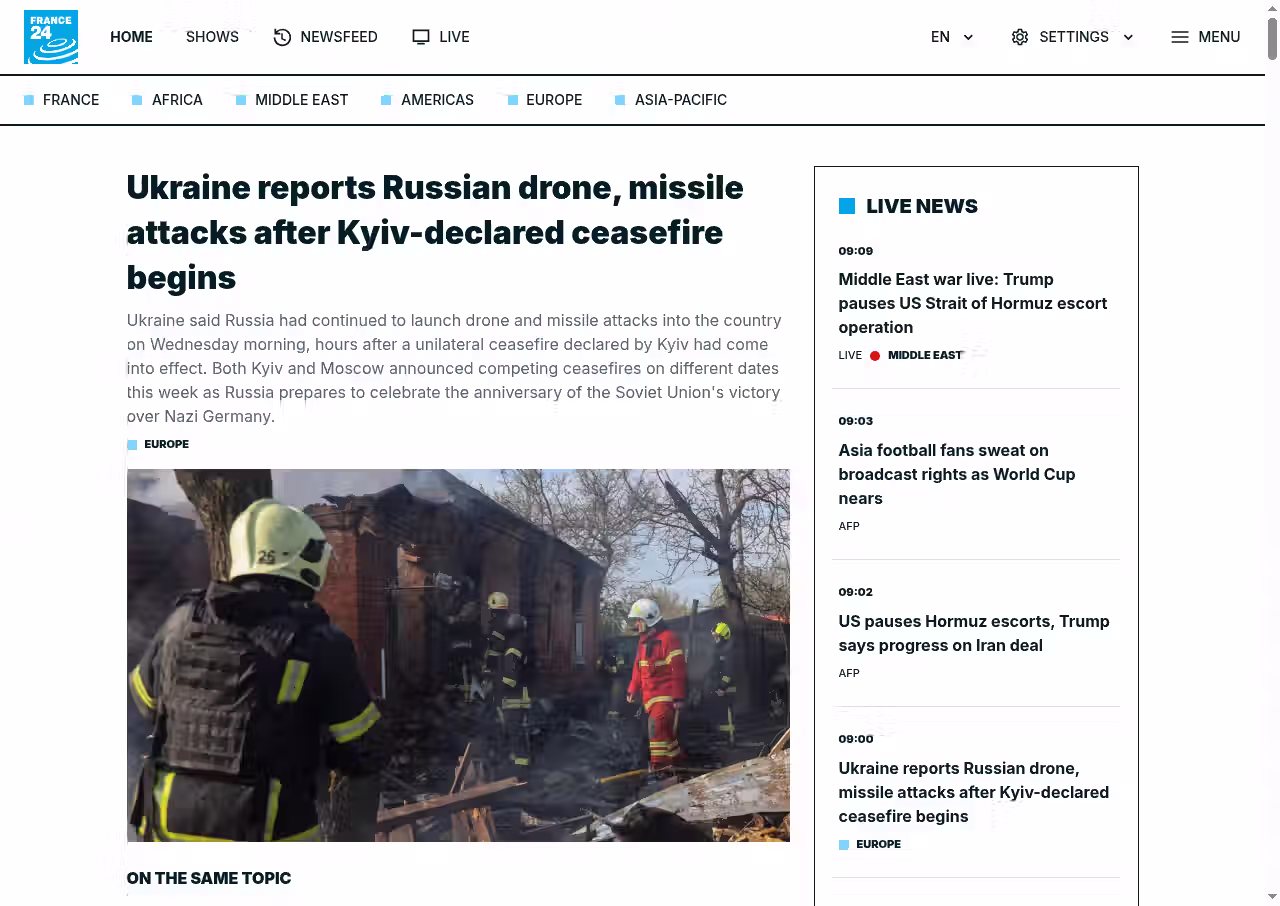Viewport: 1280px width, 906px height.
Task: Click the blue square beside Africa
Action: (137, 100)
